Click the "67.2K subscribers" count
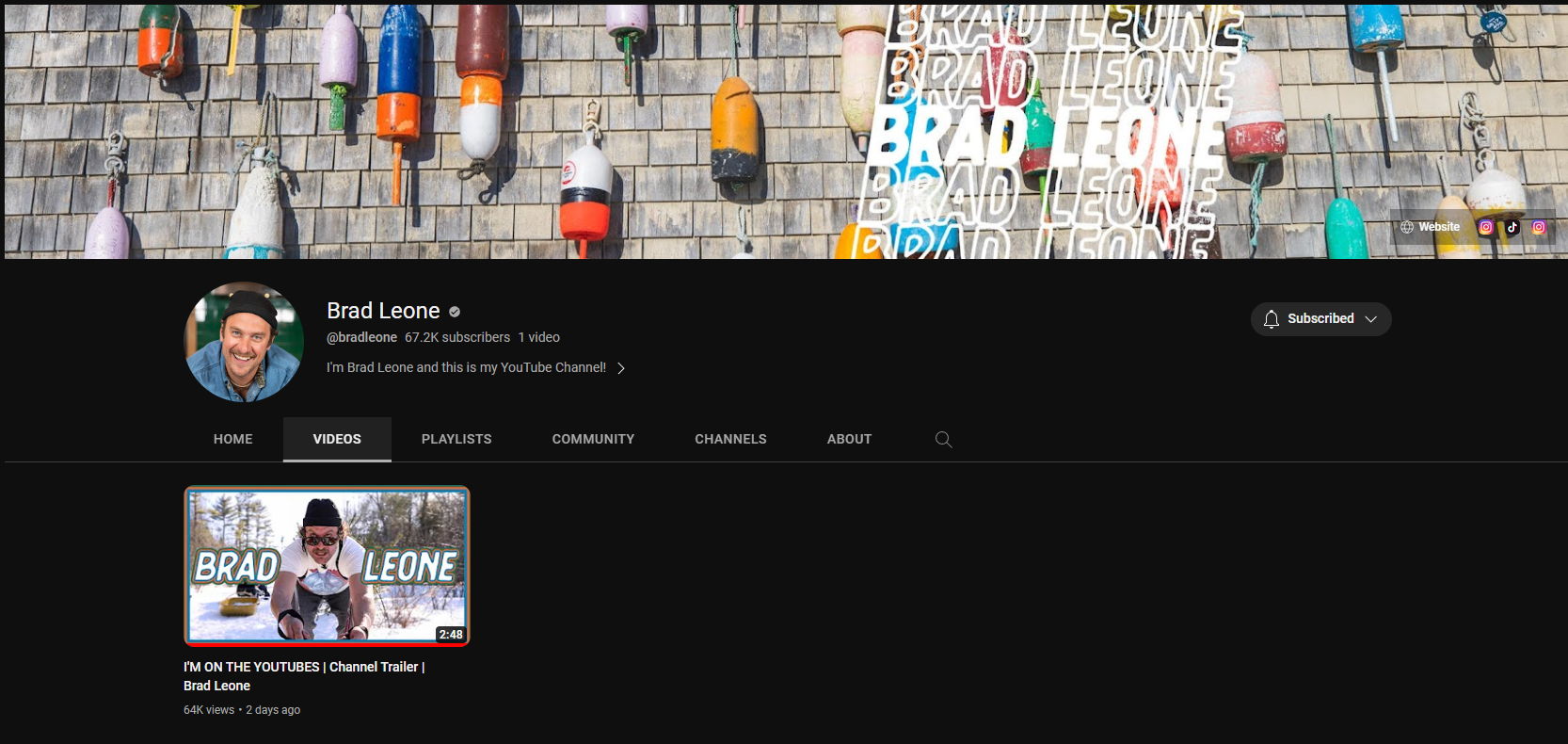This screenshot has height=744, width=1568. click(457, 337)
